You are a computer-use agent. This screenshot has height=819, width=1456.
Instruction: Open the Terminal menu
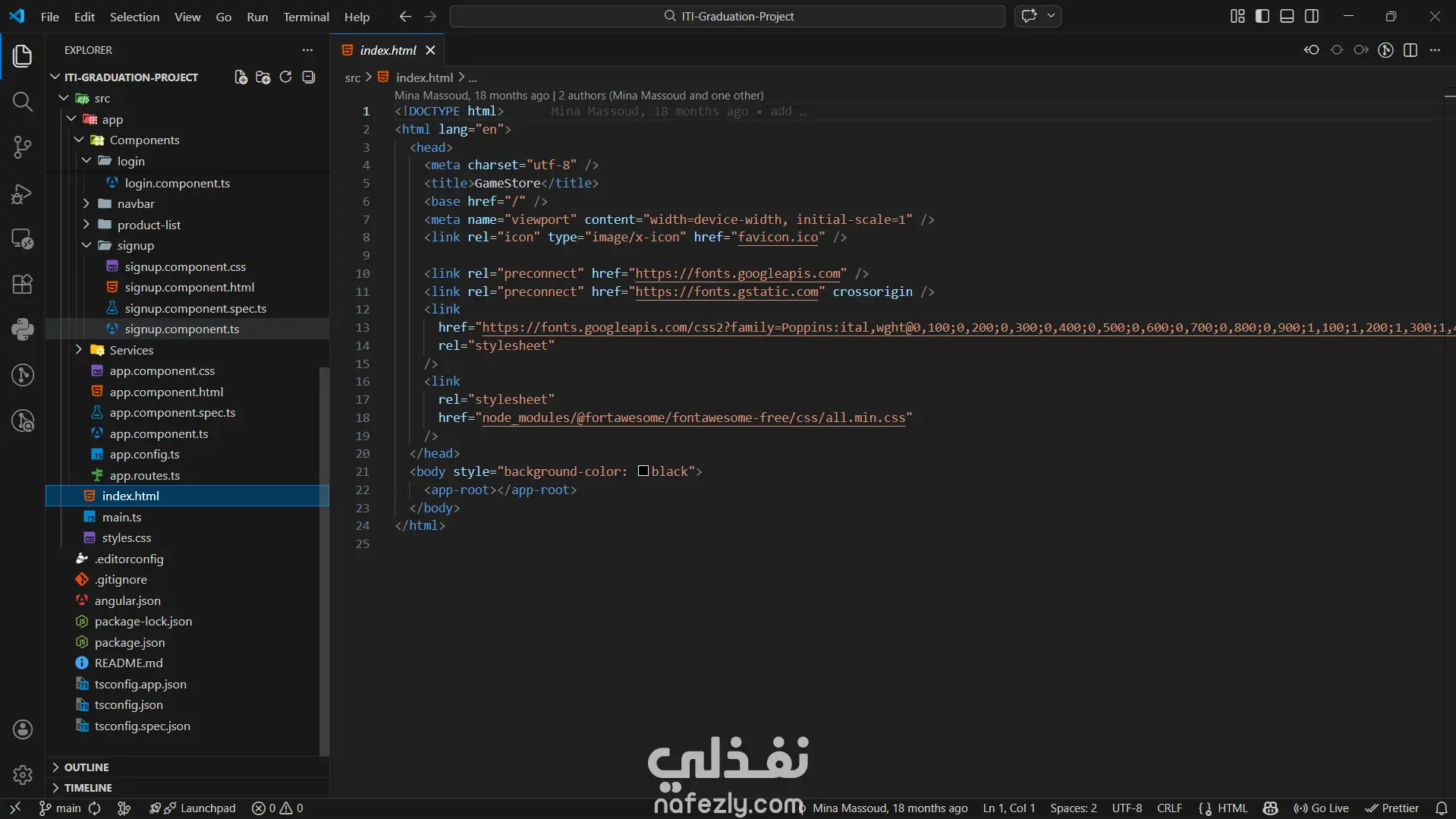[x=306, y=17]
